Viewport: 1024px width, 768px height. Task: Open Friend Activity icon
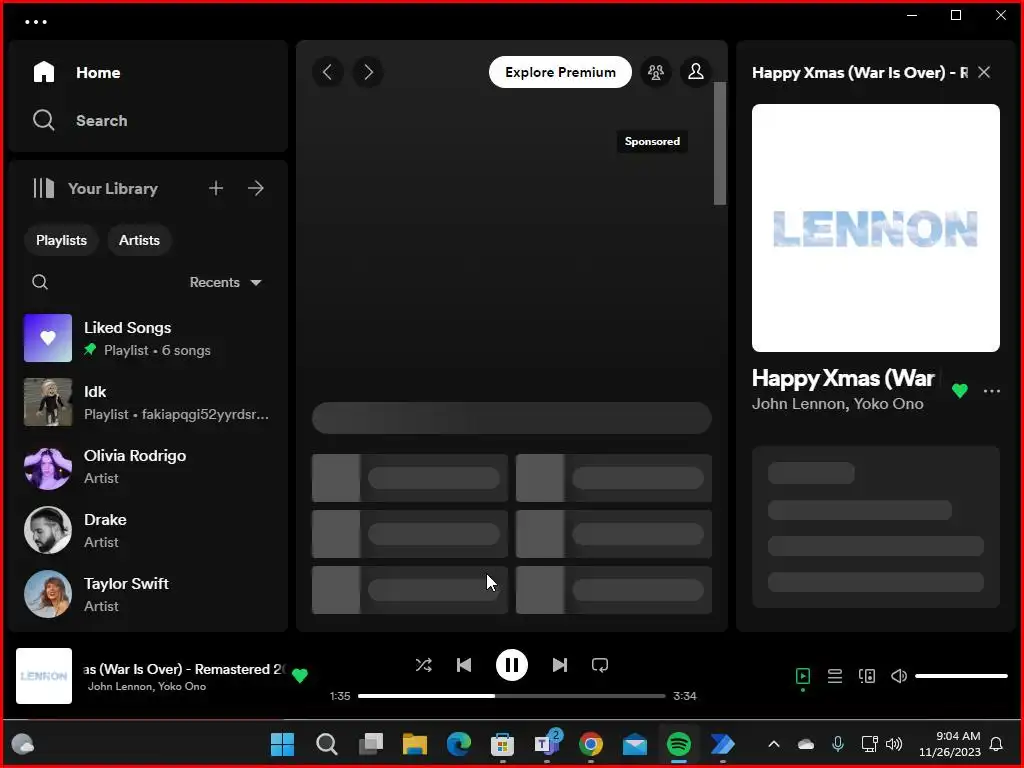(x=656, y=72)
